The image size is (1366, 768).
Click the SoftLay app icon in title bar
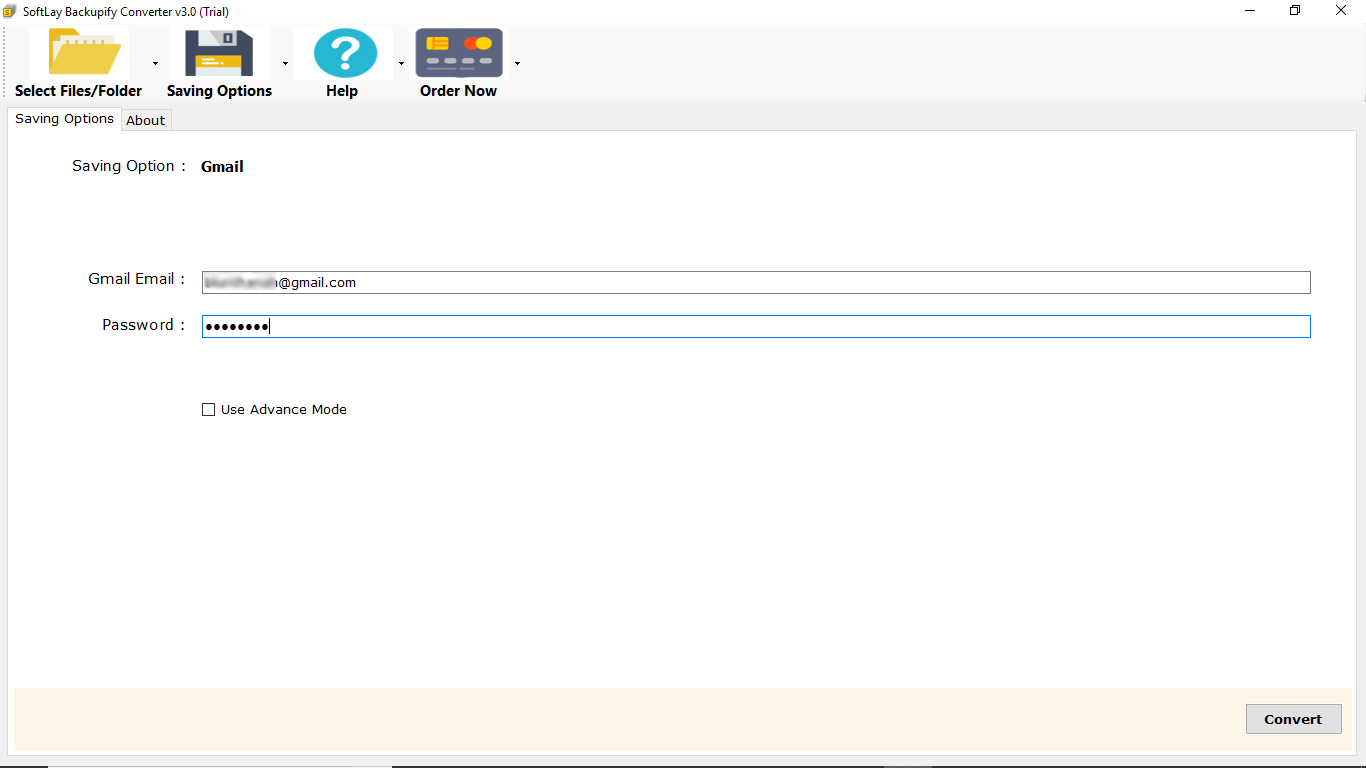pos(10,11)
